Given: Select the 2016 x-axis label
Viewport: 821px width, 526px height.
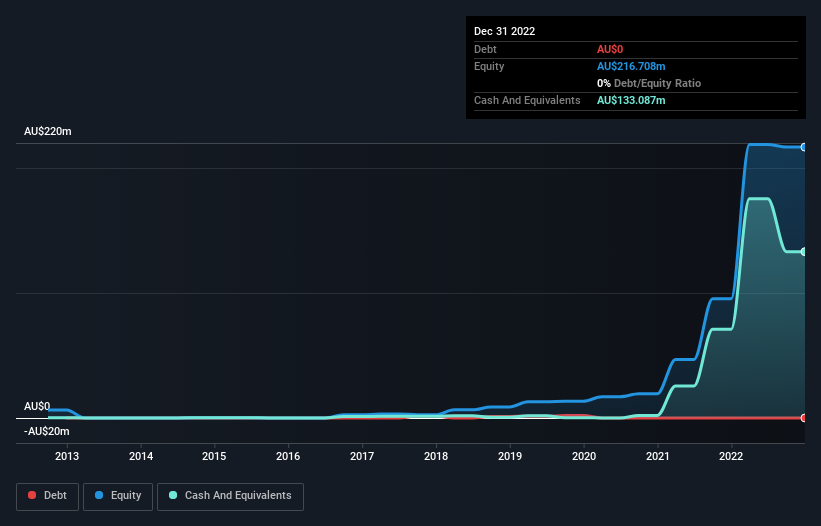Looking at the screenshot, I should coord(288,456).
